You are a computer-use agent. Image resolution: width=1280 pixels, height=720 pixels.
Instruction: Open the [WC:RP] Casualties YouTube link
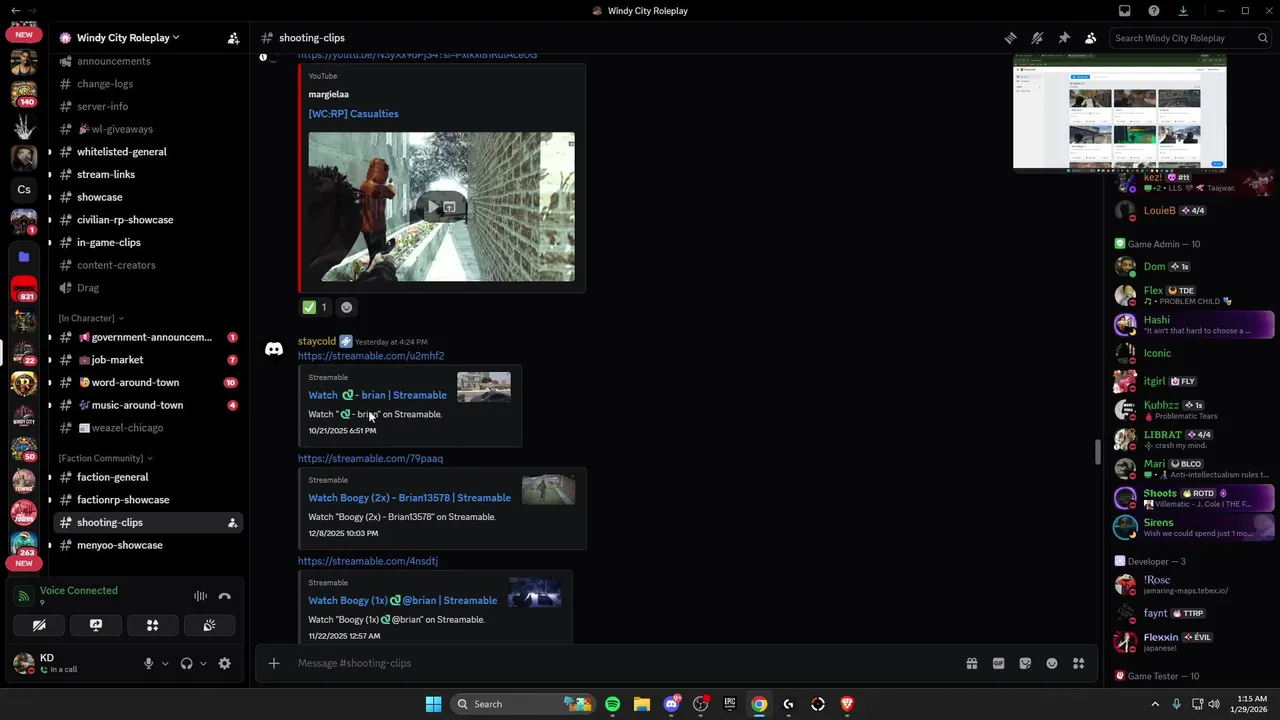click(x=353, y=114)
